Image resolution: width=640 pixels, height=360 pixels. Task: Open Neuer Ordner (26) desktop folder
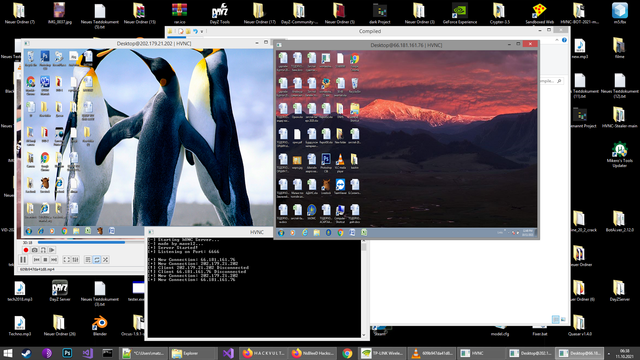pyautogui.click(x=60, y=325)
